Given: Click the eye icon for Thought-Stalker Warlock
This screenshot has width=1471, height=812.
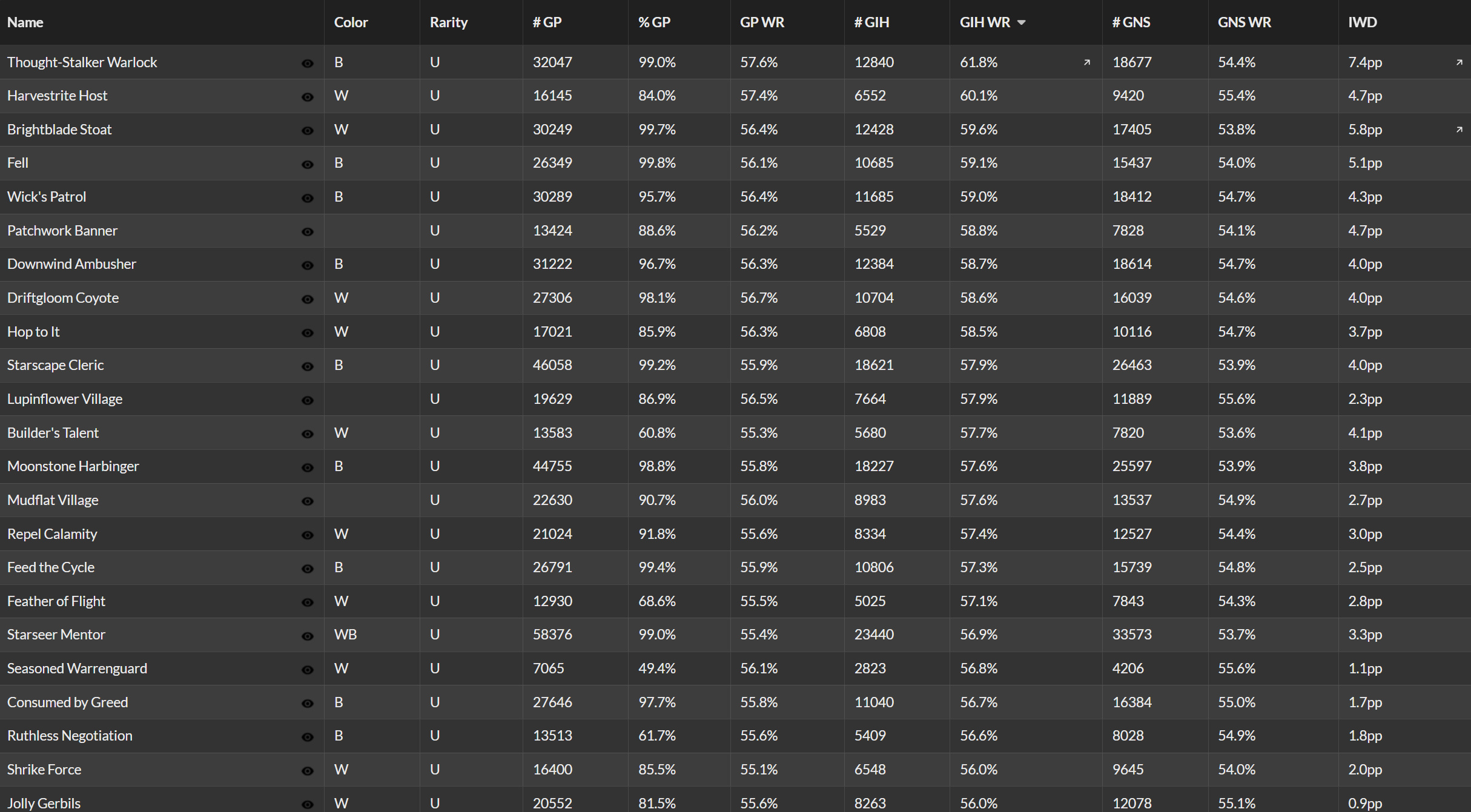Looking at the screenshot, I should [308, 64].
